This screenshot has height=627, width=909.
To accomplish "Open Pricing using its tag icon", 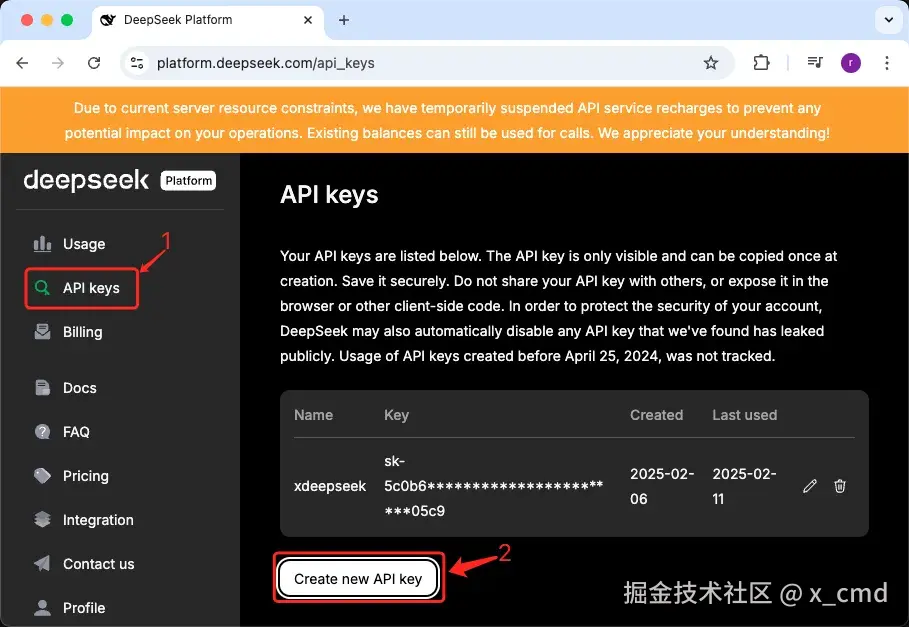I will [44, 475].
